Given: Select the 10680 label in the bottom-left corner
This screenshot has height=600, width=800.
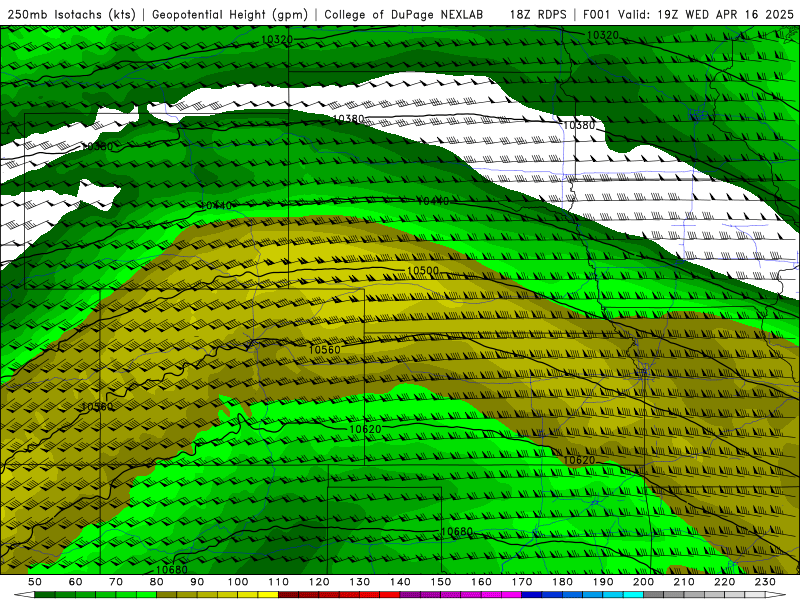Looking at the screenshot, I should point(171,569).
